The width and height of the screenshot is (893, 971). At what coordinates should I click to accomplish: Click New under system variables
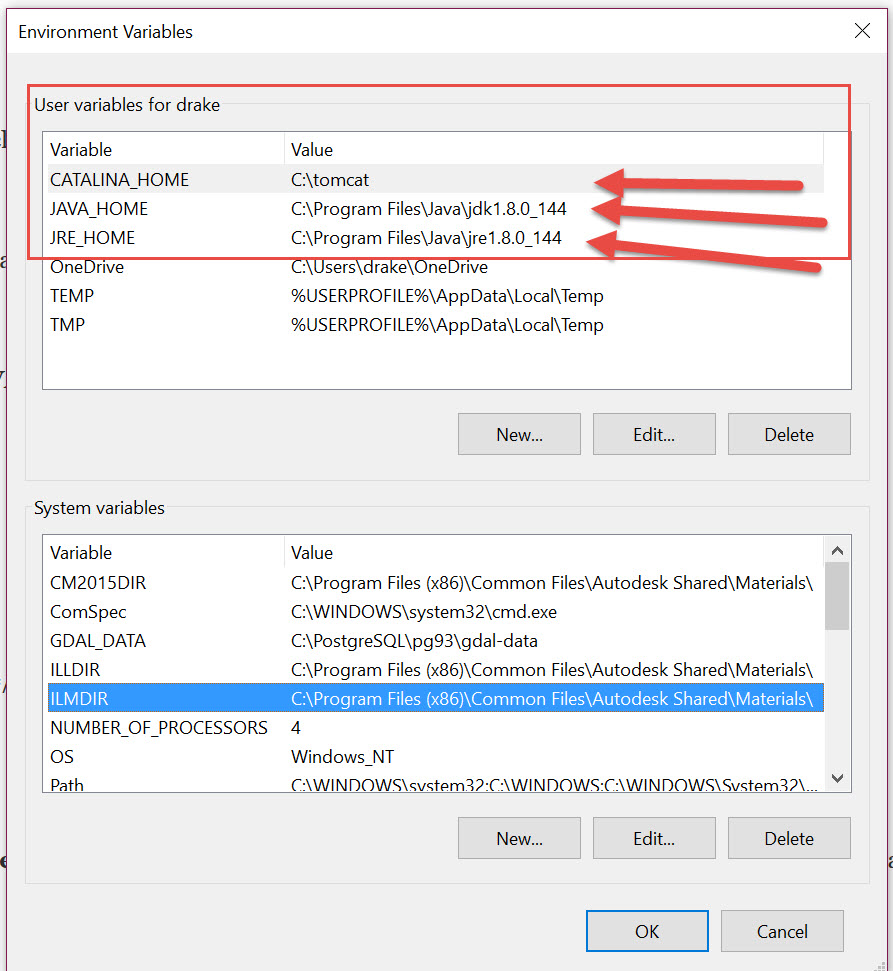click(x=519, y=838)
